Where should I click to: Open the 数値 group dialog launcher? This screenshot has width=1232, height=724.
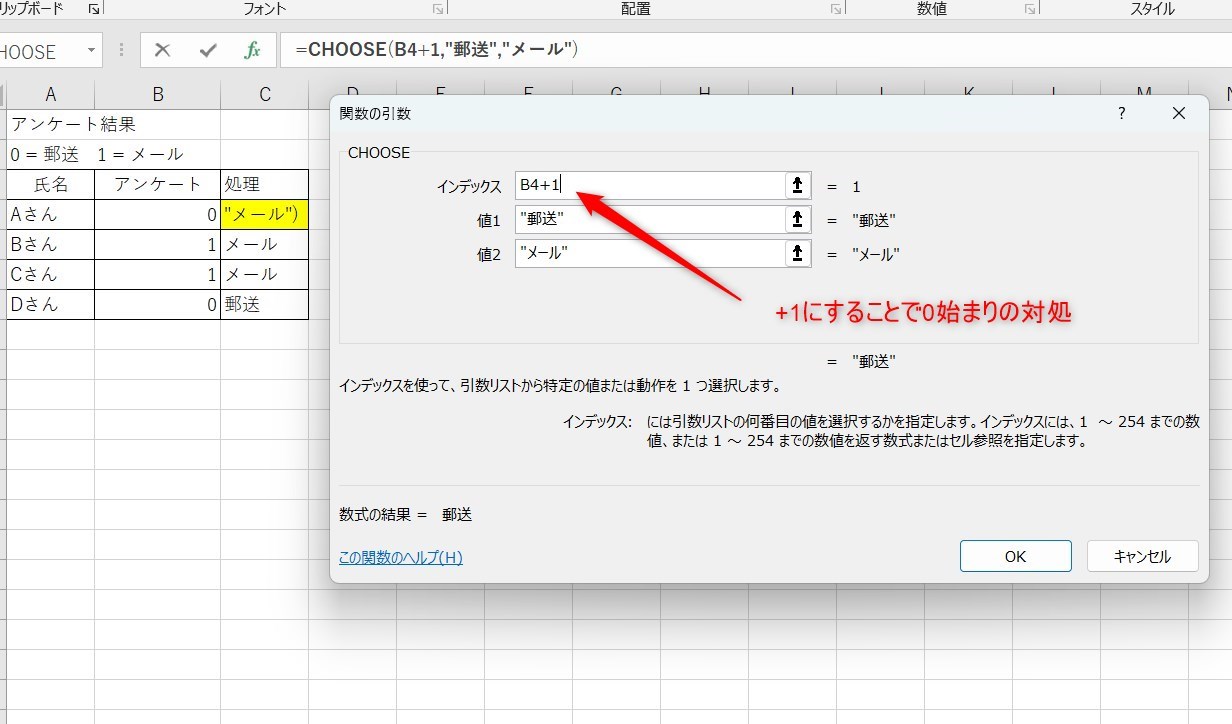[x=1029, y=9]
